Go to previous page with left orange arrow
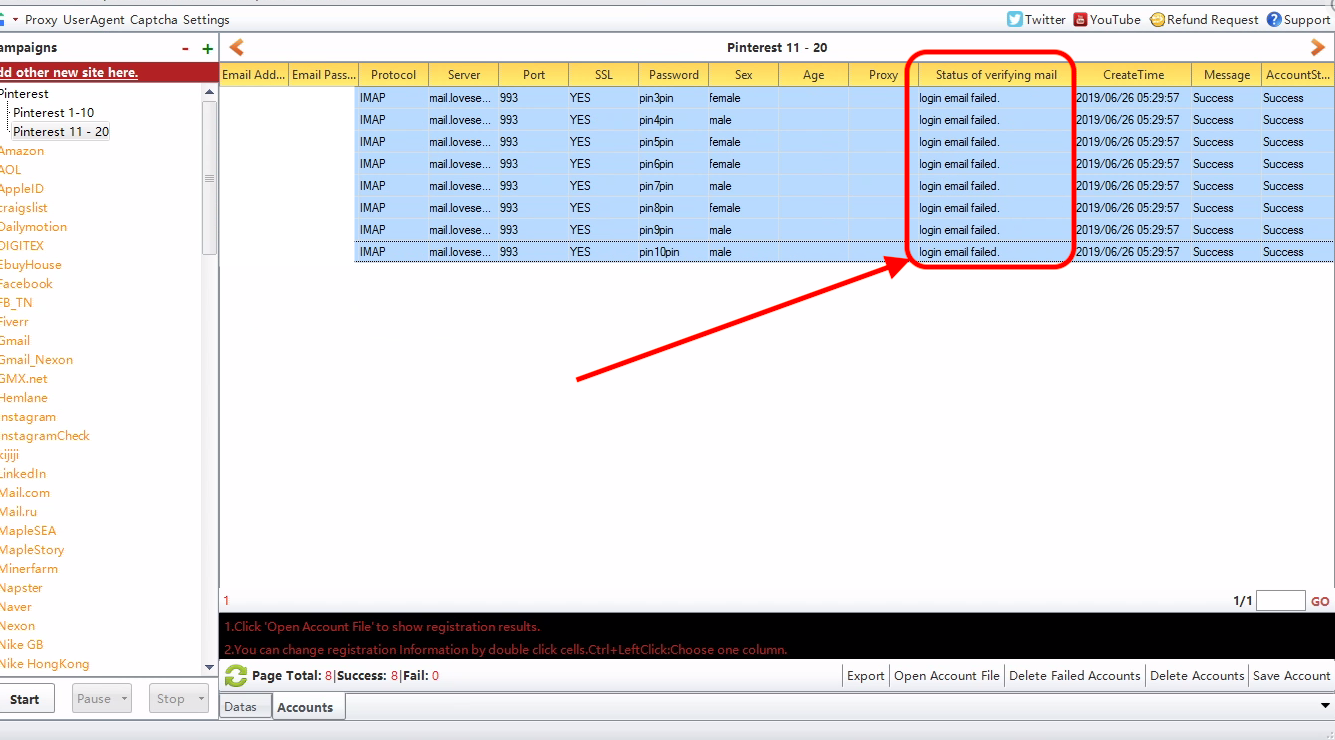This screenshot has height=740, width=1335. 237,47
